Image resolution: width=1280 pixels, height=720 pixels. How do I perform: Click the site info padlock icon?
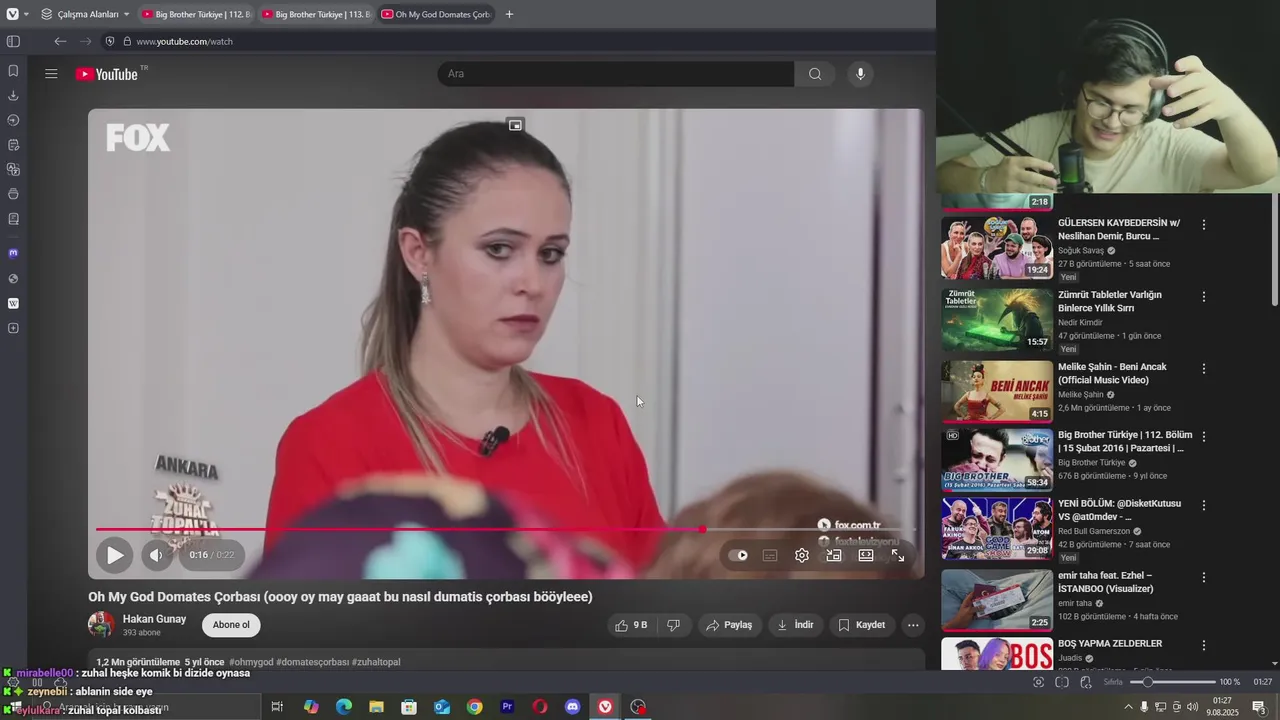[x=126, y=41]
